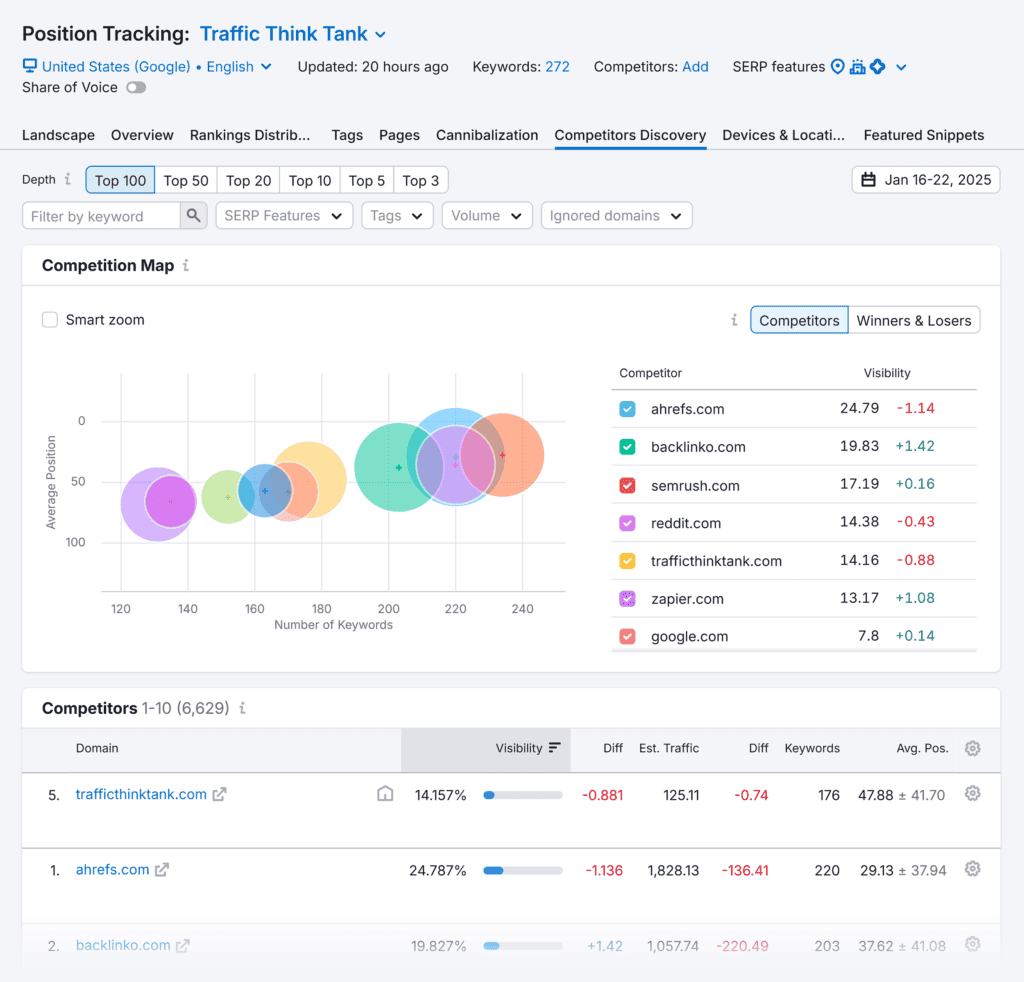Uncheck the backlinko.com competitor checkbox
The image size is (1024, 982).
pyautogui.click(x=627, y=447)
